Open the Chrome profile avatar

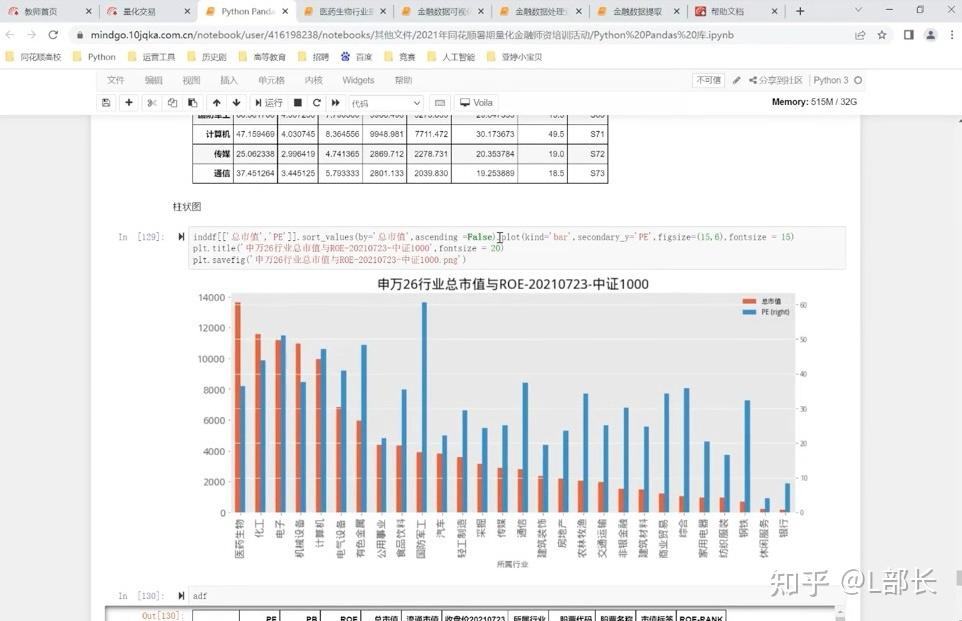tap(931, 35)
